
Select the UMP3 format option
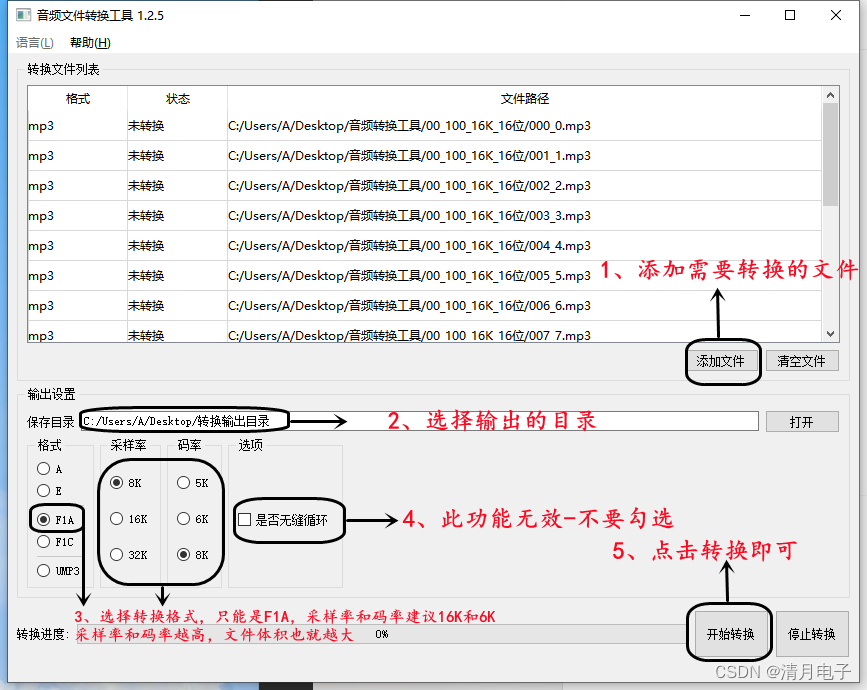(59, 571)
